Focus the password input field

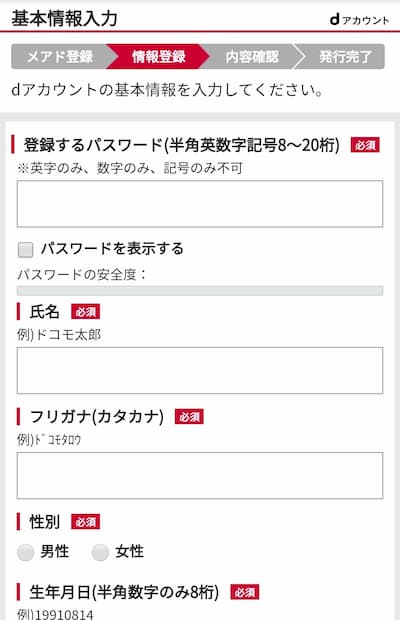pos(200,204)
